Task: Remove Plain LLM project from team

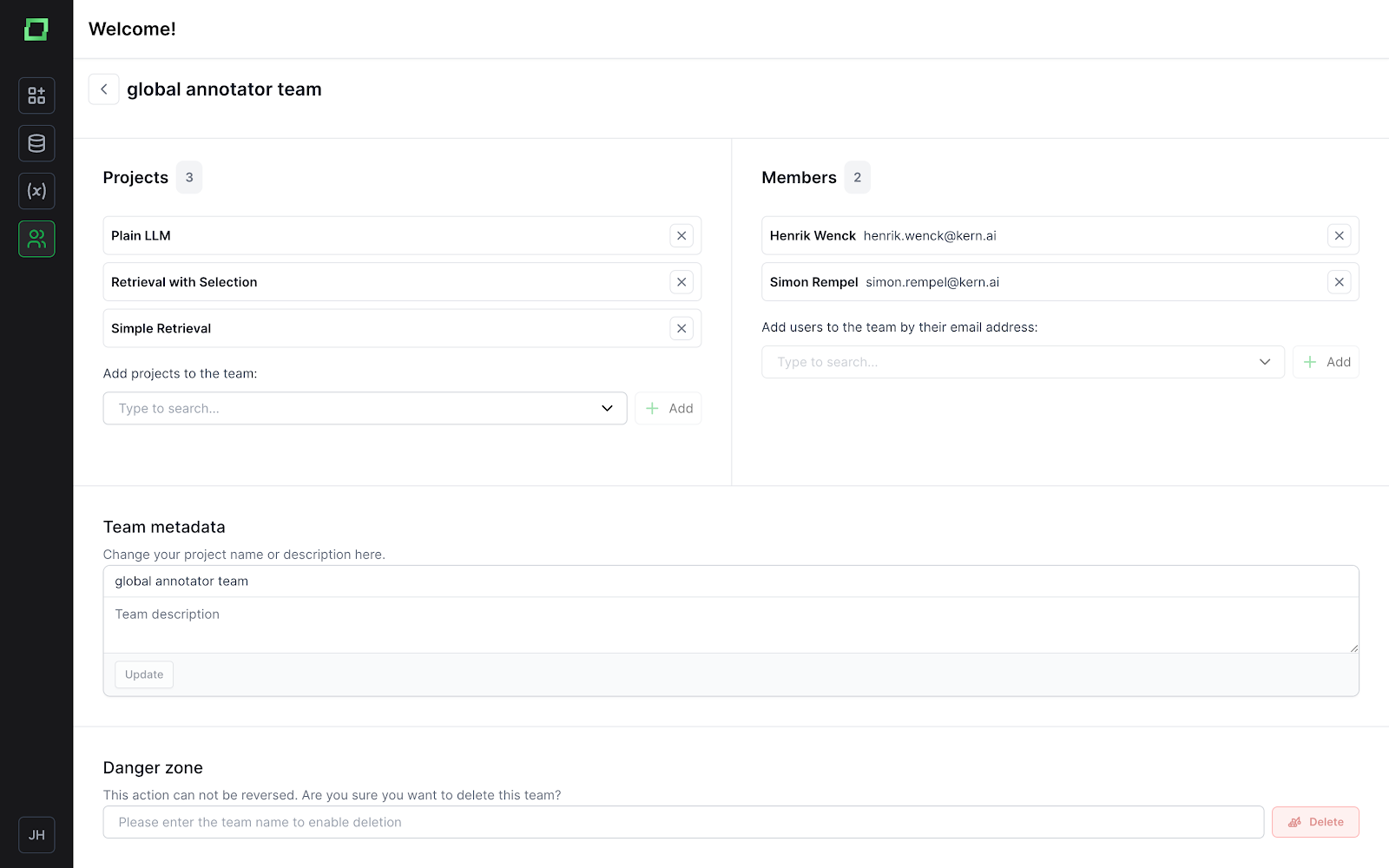Action: click(x=681, y=235)
